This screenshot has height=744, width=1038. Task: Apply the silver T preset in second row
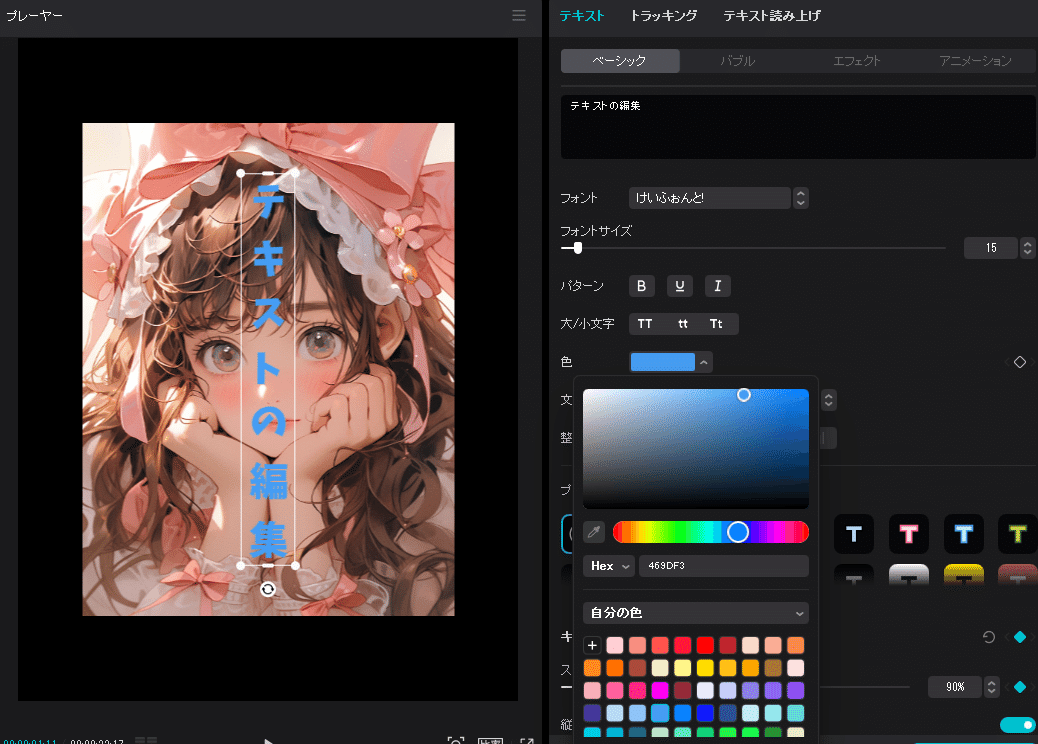click(909, 575)
